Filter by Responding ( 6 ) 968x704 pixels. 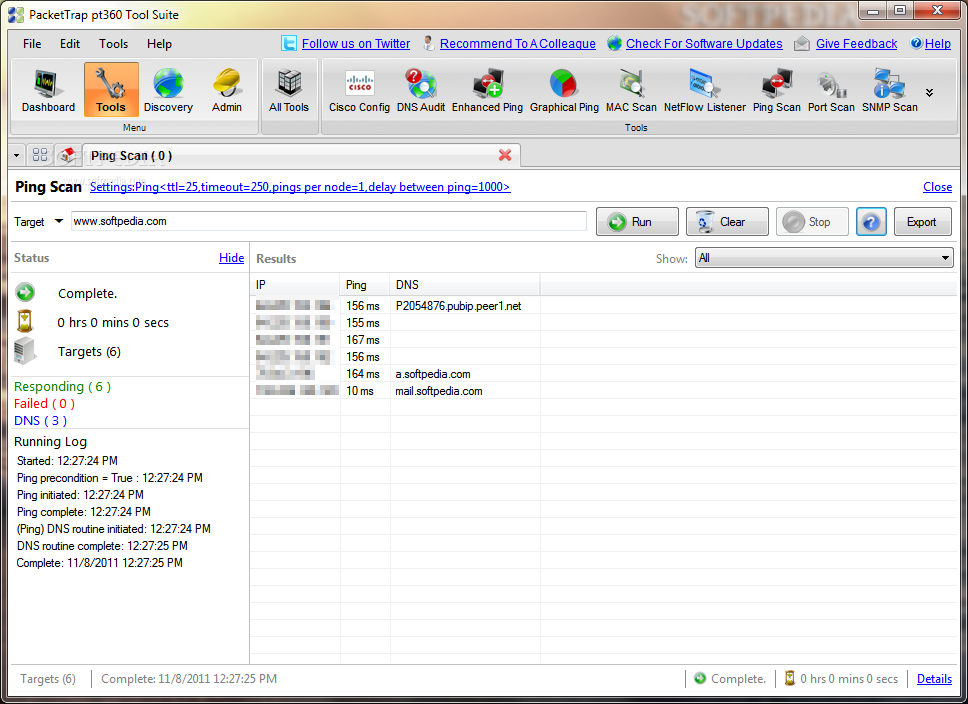click(62, 387)
